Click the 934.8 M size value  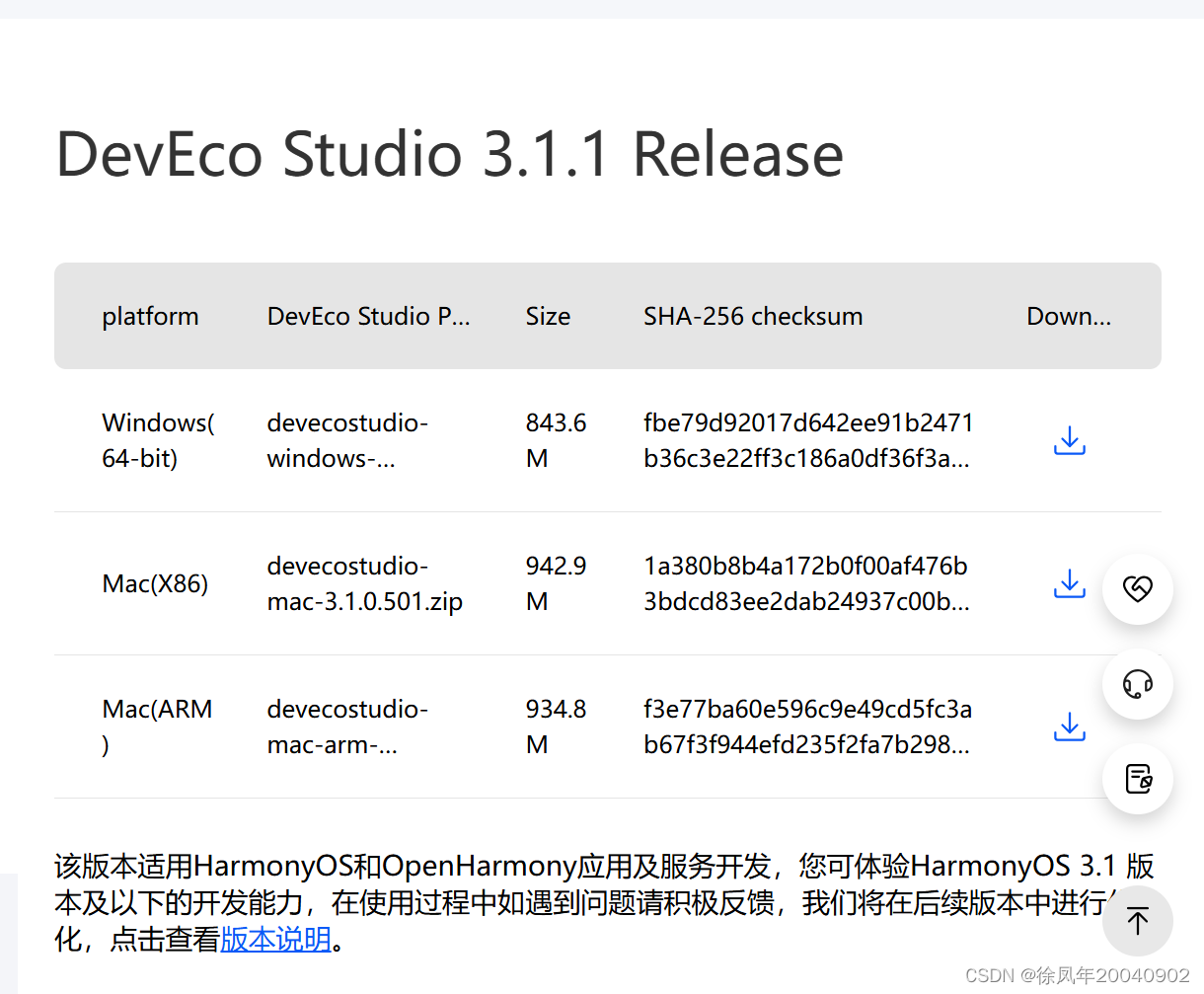tap(556, 726)
